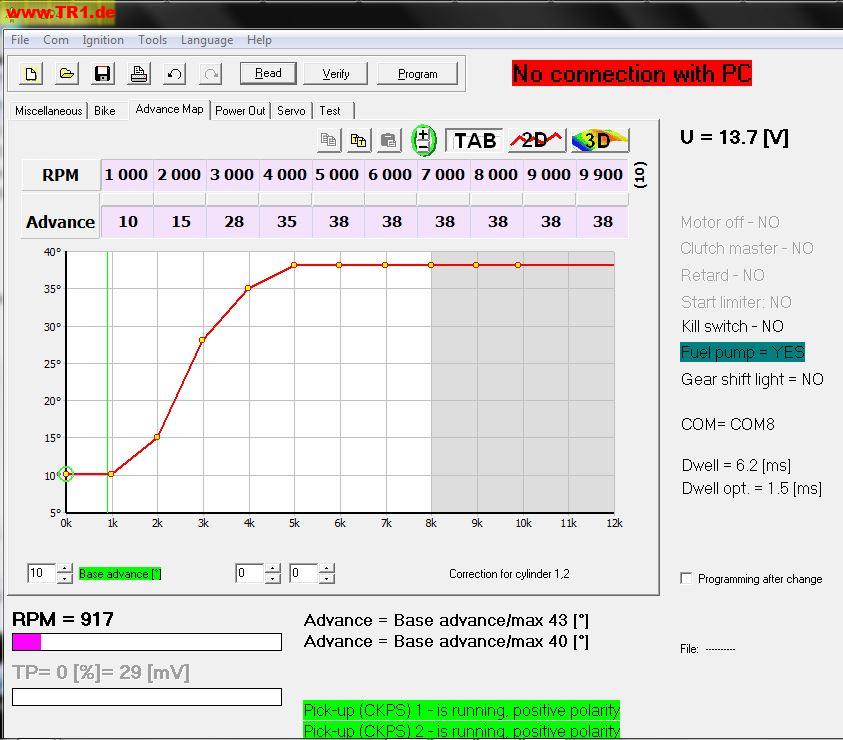Image resolution: width=843 pixels, height=740 pixels.
Task: Open a file with the folder icon
Action: (x=67, y=74)
